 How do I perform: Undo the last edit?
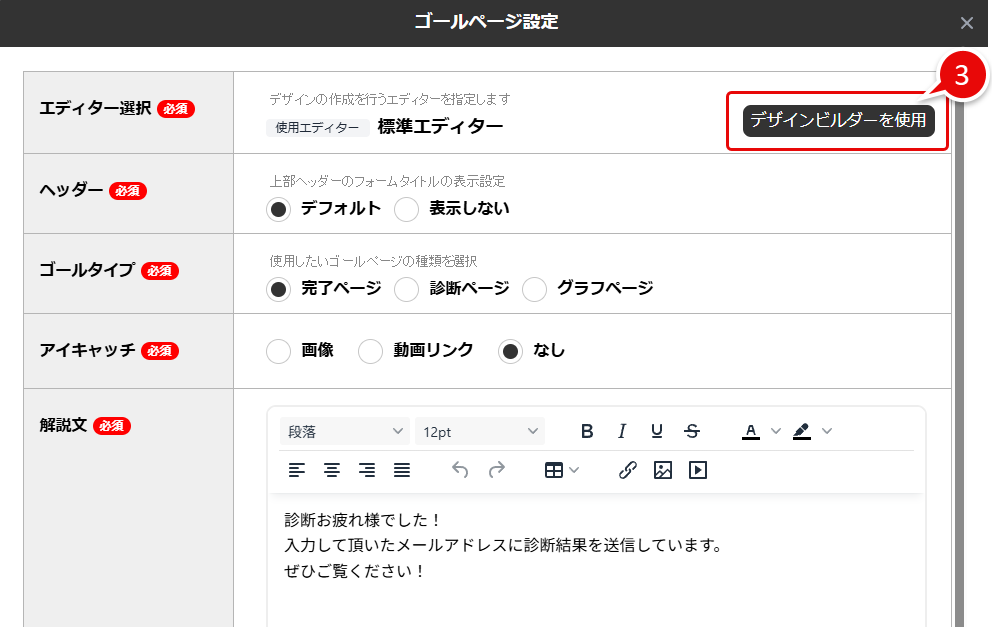point(460,470)
